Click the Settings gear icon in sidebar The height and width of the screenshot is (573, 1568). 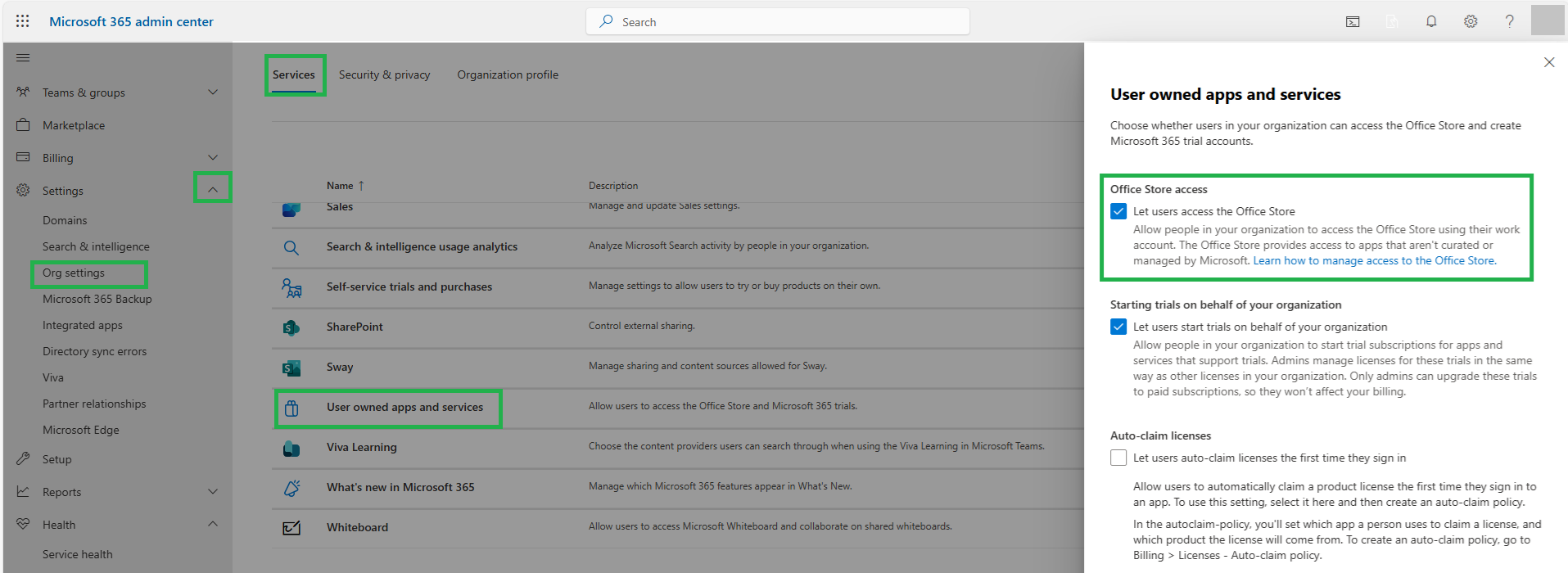point(23,191)
